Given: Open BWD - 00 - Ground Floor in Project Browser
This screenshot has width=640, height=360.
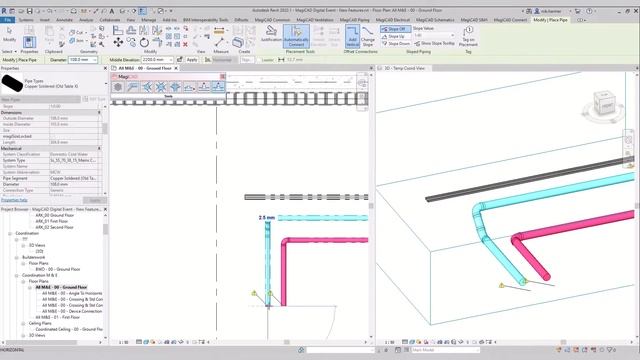Looking at the screenshot, I should click(x=58, y=269).
